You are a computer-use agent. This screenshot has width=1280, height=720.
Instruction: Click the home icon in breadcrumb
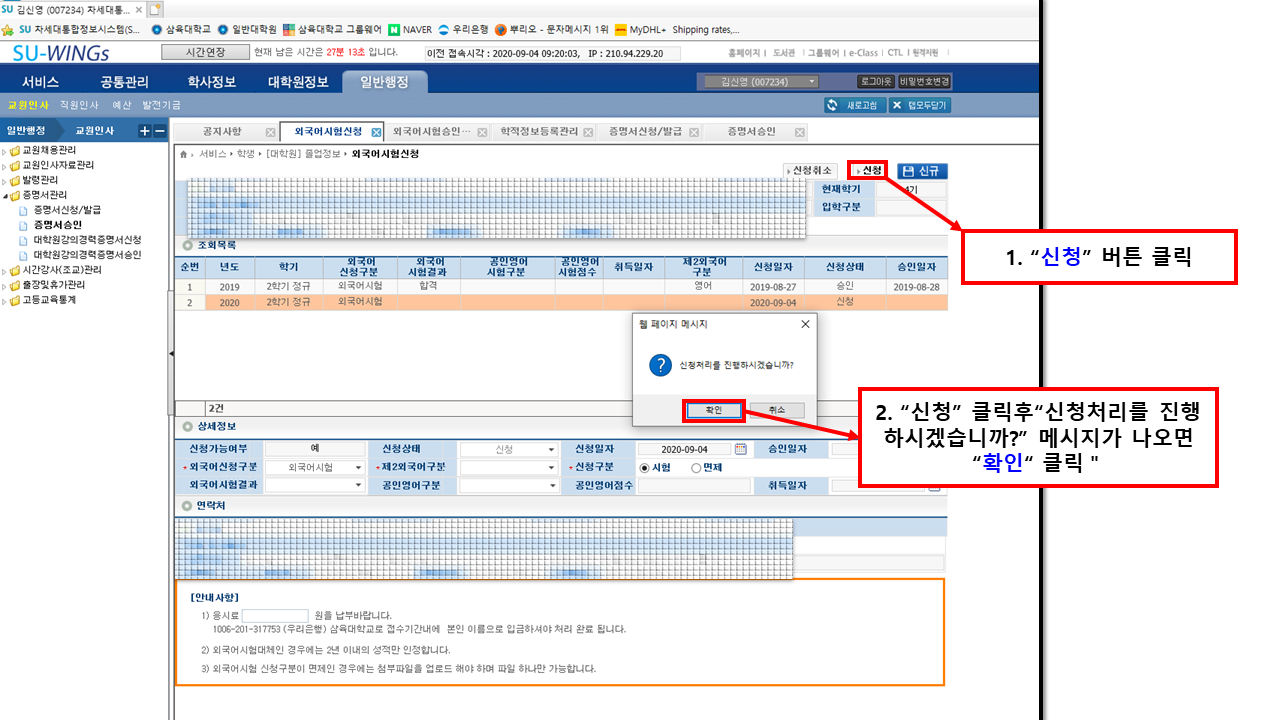pos(183,154)
